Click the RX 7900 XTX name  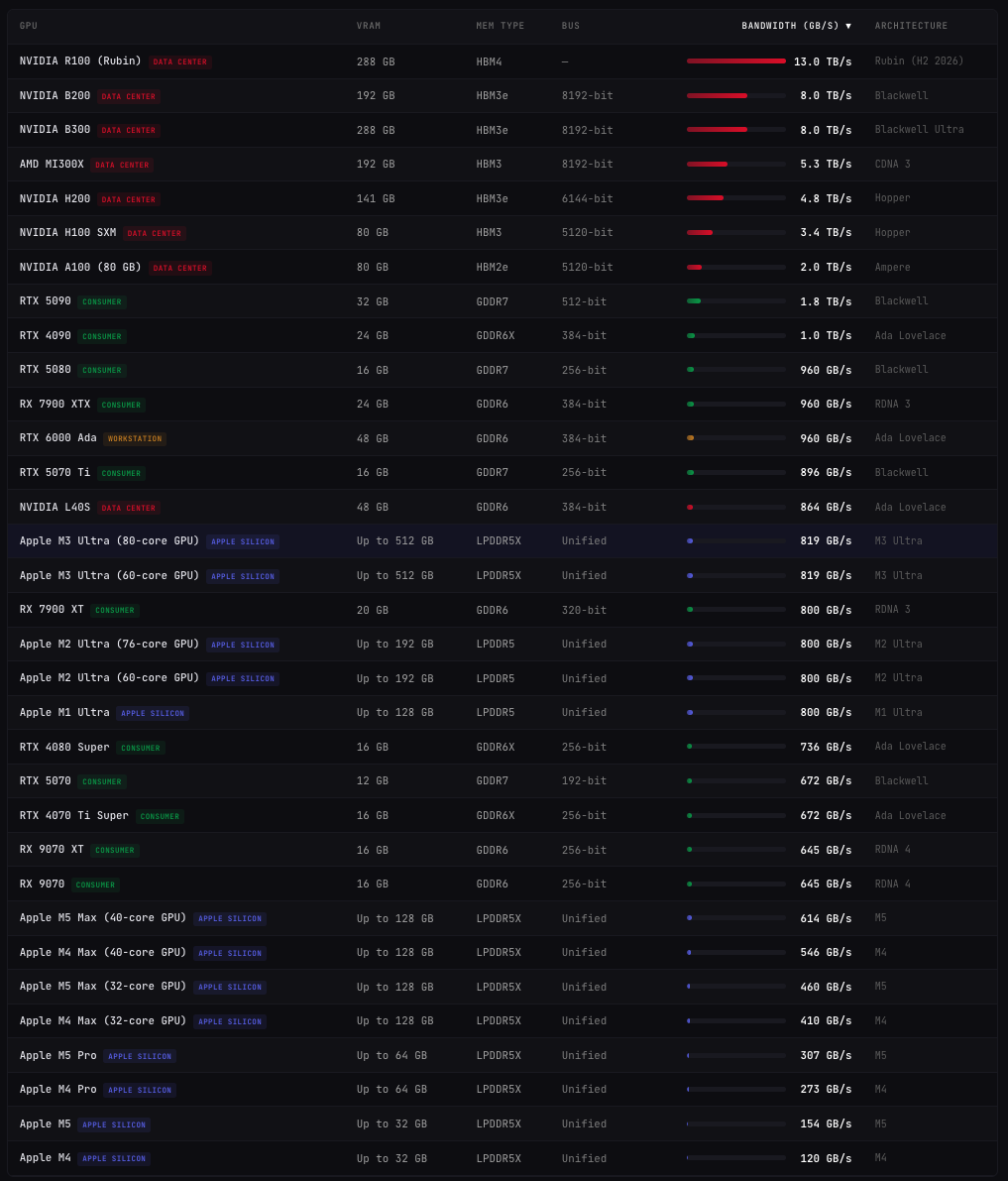tap(55, 405)
